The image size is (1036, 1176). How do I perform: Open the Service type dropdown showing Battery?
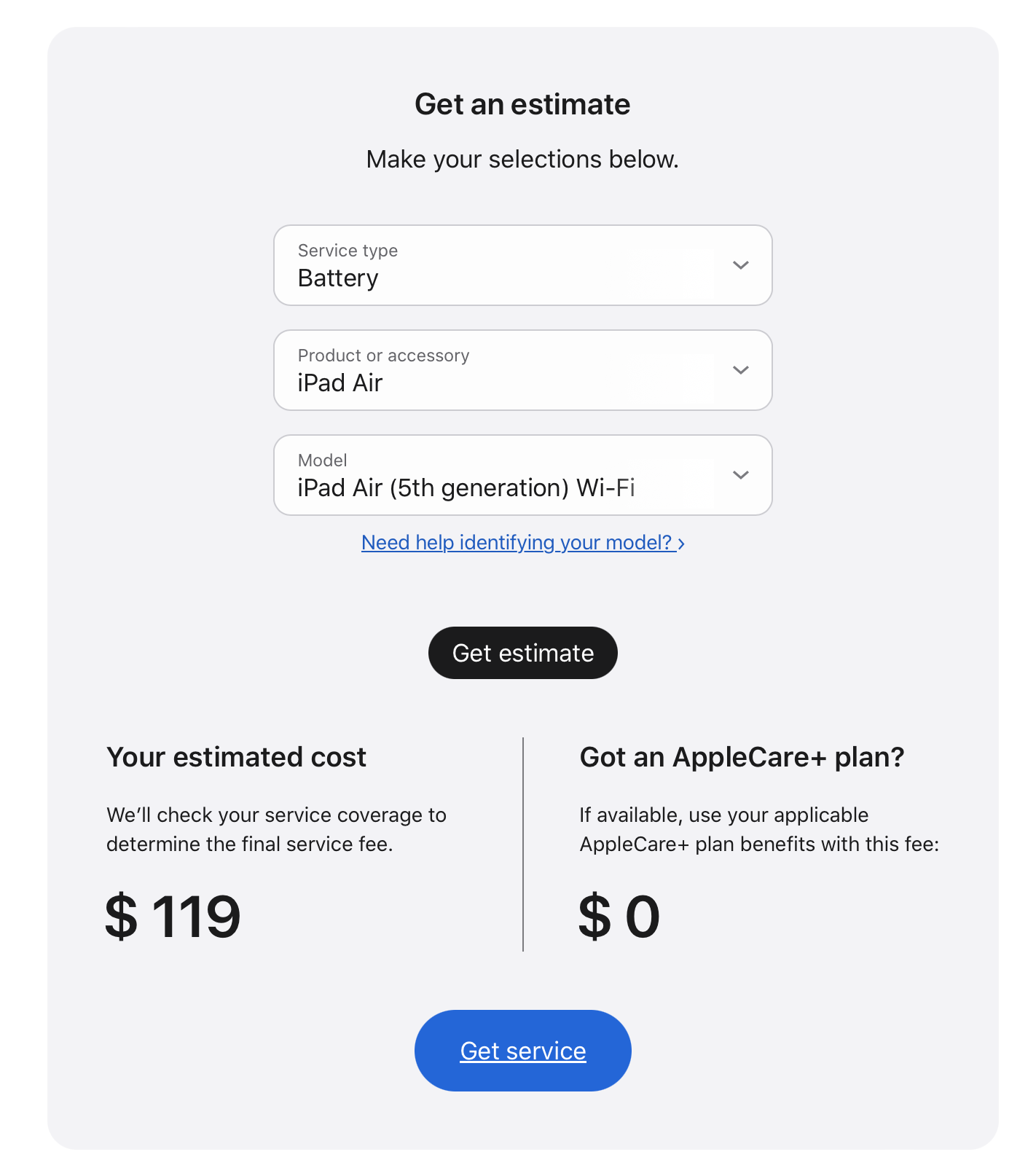point(510,266)
